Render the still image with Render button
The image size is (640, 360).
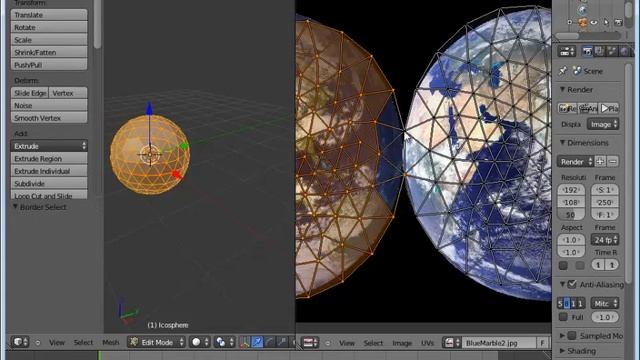click(567, 108)
